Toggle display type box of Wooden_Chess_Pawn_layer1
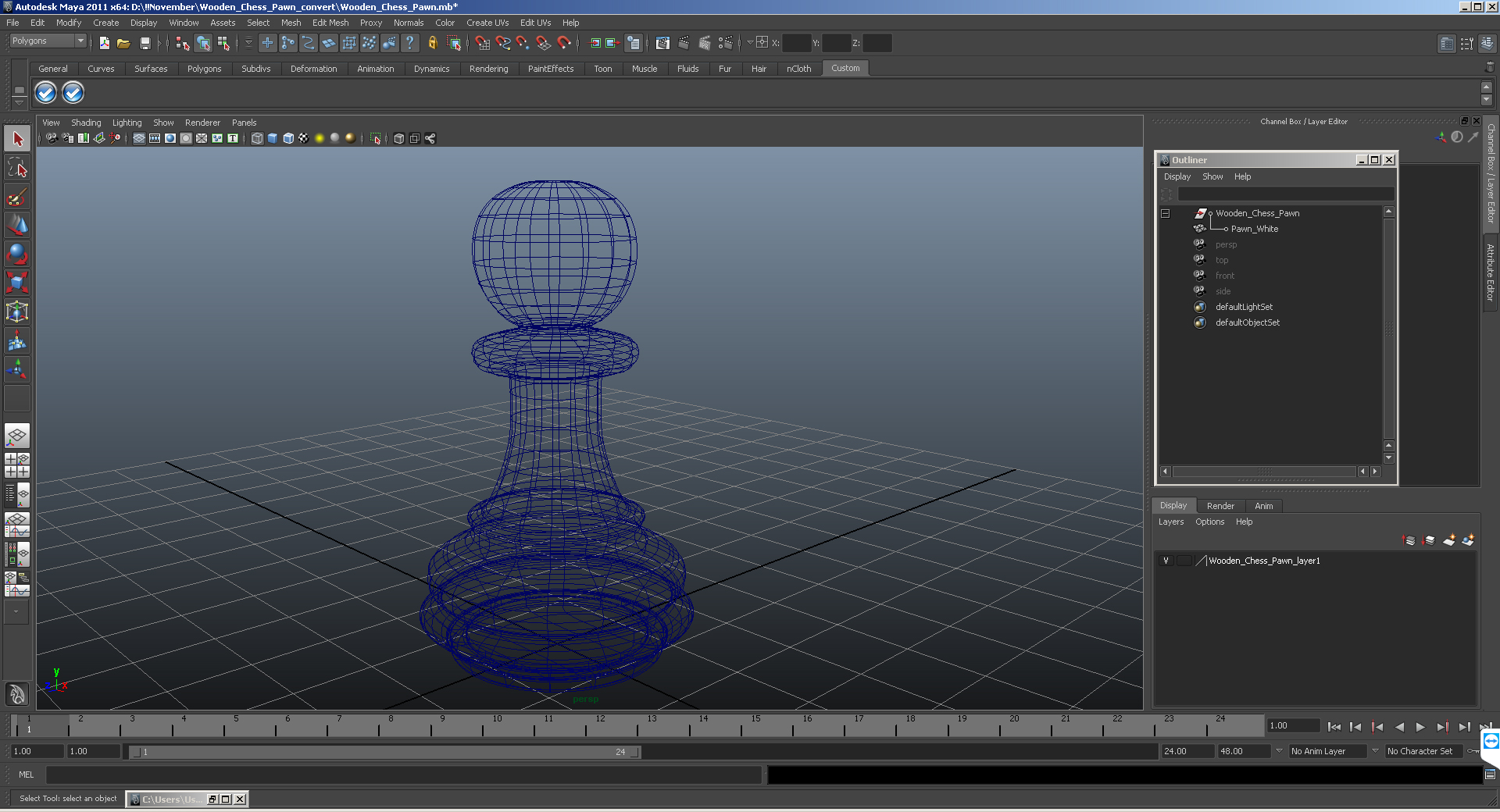This screenshot has height=812, width=1500. 1184,561
